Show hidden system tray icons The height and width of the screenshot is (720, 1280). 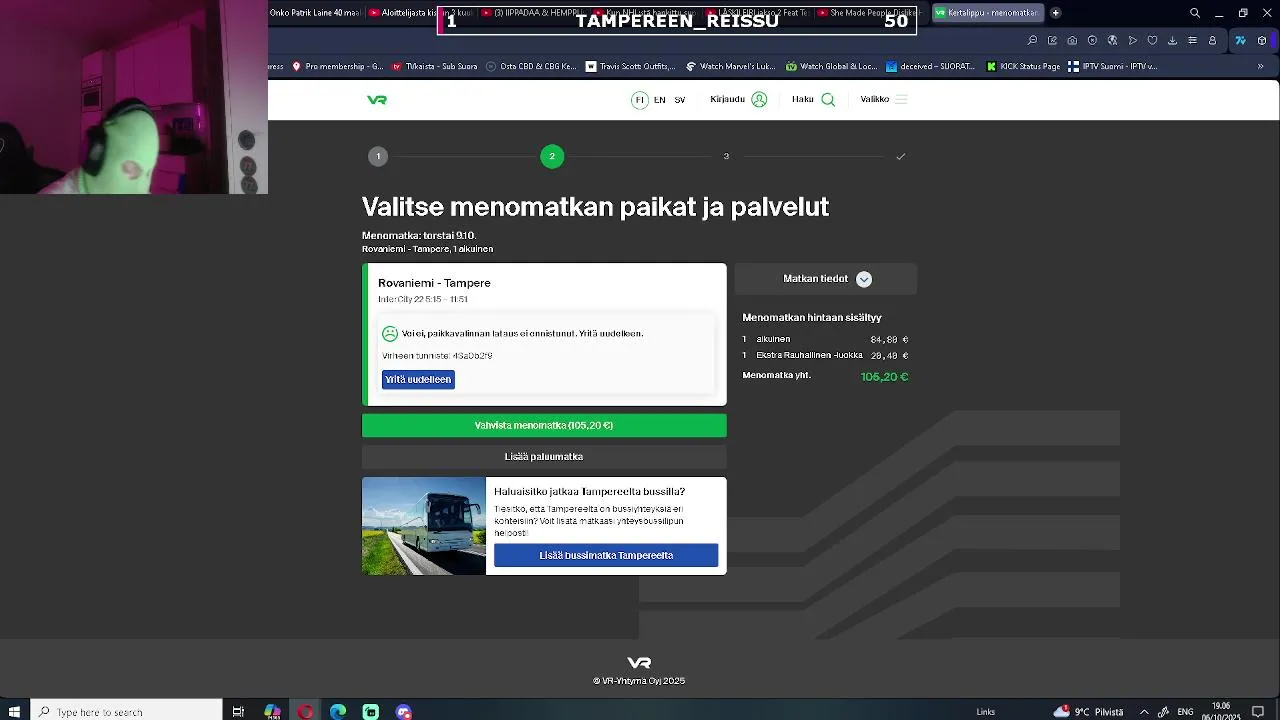tap(1144, 712)
